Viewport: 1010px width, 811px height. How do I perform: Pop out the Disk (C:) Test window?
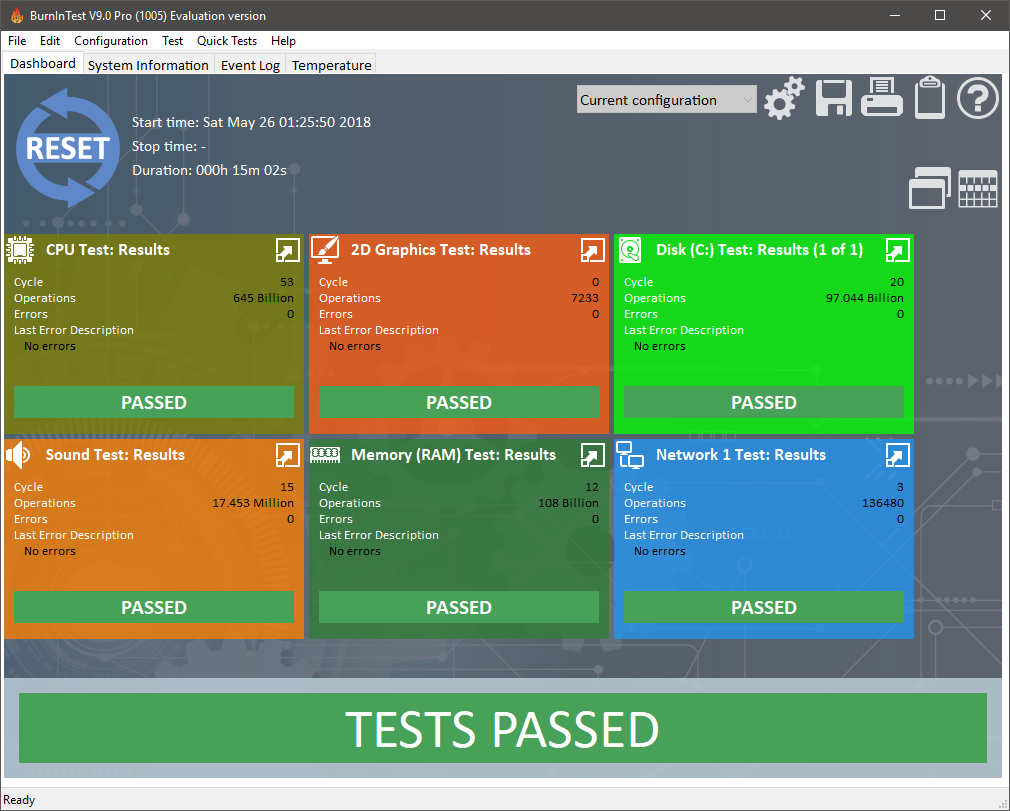click(897, 250)
